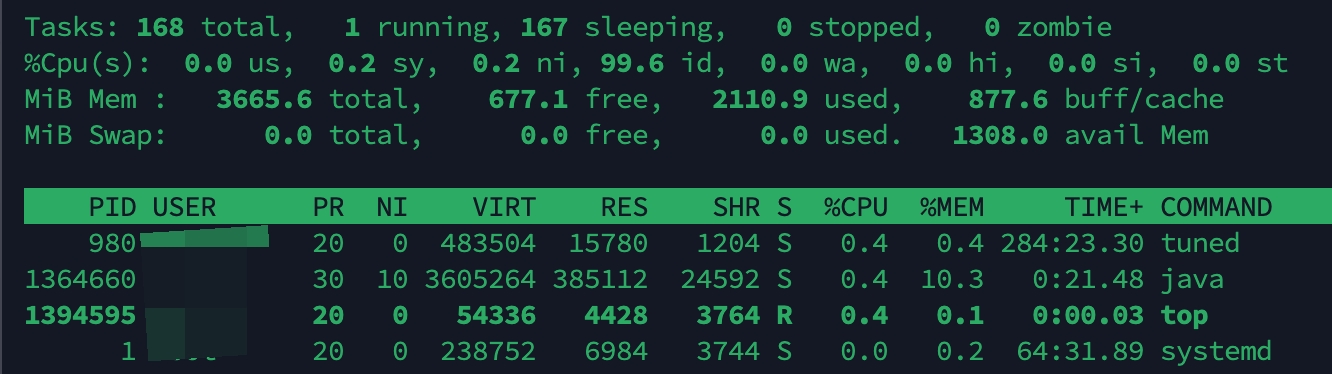Click the 54336 VIRT value

[x=496, y=316]
